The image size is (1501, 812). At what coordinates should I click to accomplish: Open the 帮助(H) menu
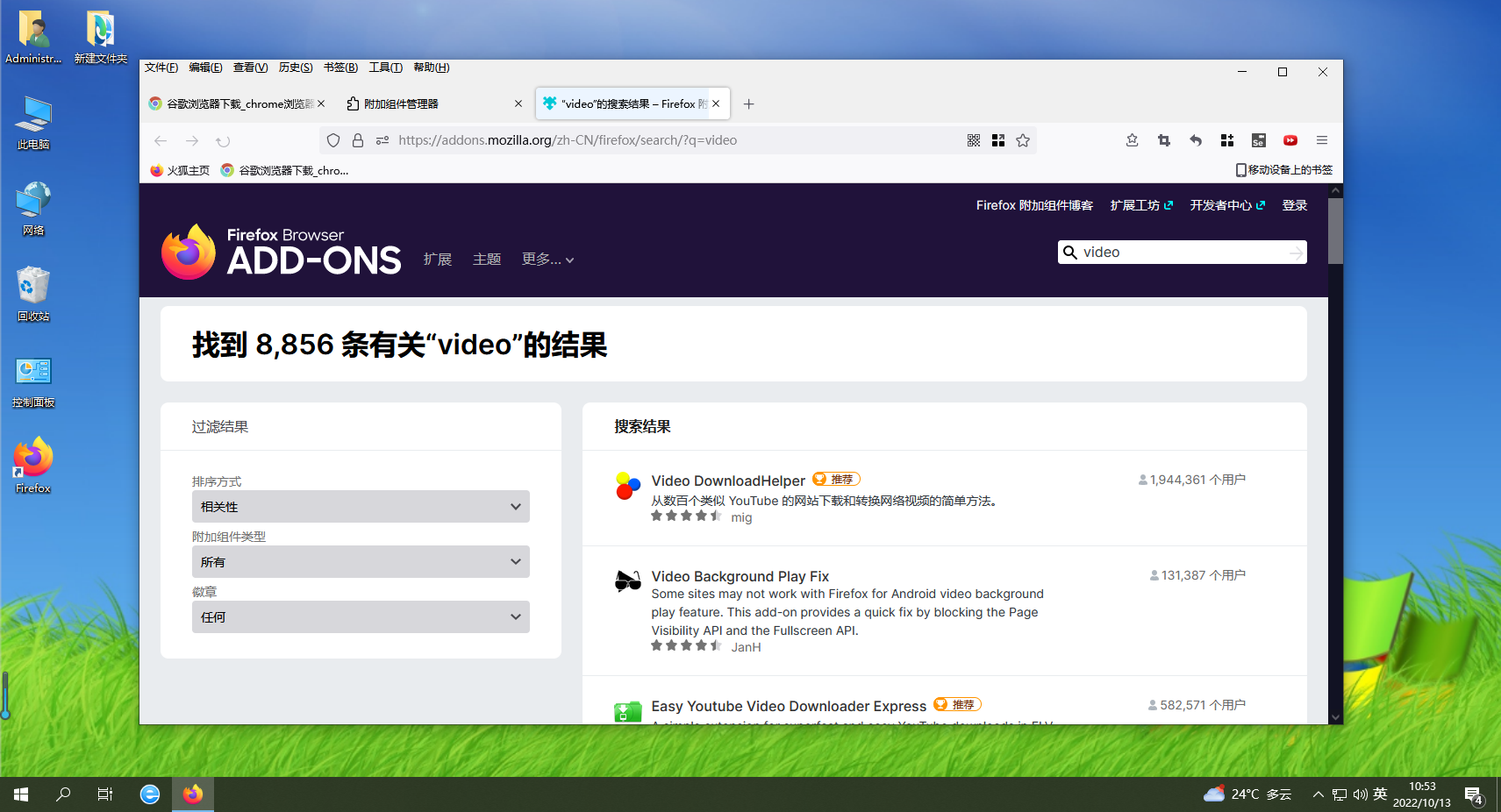(x=431, y=68)
